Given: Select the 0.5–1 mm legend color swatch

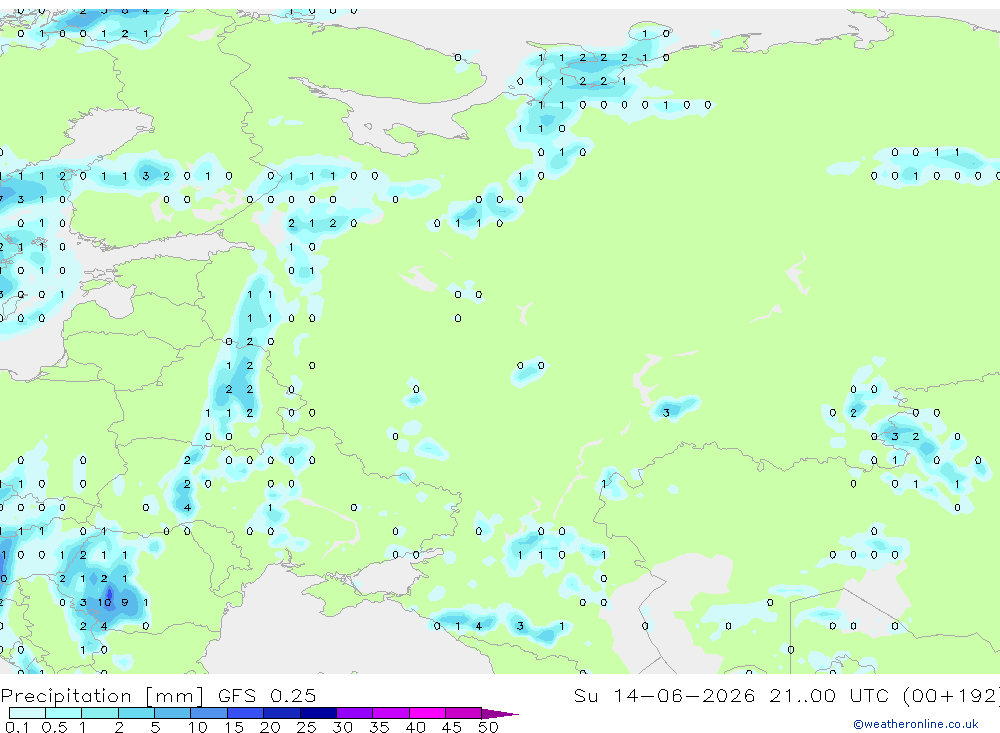Looking at the screenshot, I should click(x=63, y=713).
